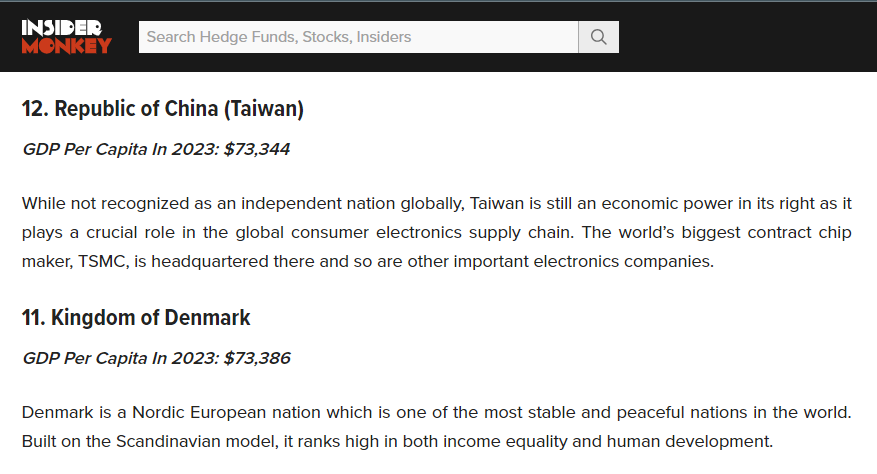
Task: Click the Denmark paragraph starting 'Denmark is a Nordic'
Action: [436, 427]
